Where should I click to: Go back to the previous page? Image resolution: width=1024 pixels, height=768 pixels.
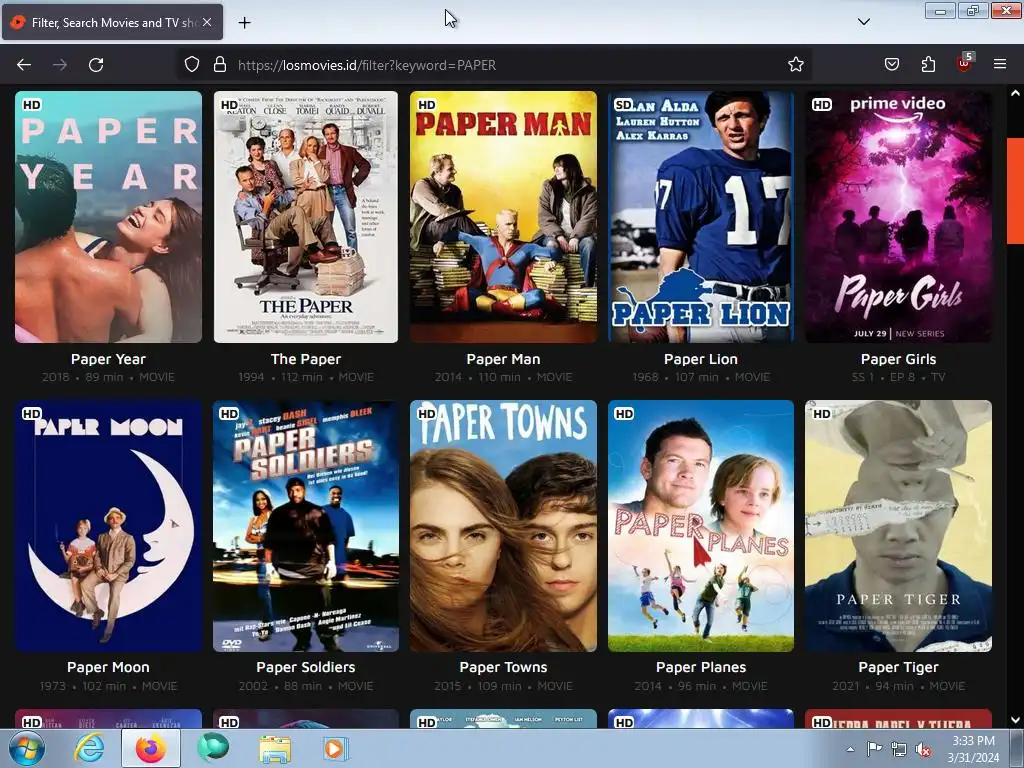tap(24, 65)
